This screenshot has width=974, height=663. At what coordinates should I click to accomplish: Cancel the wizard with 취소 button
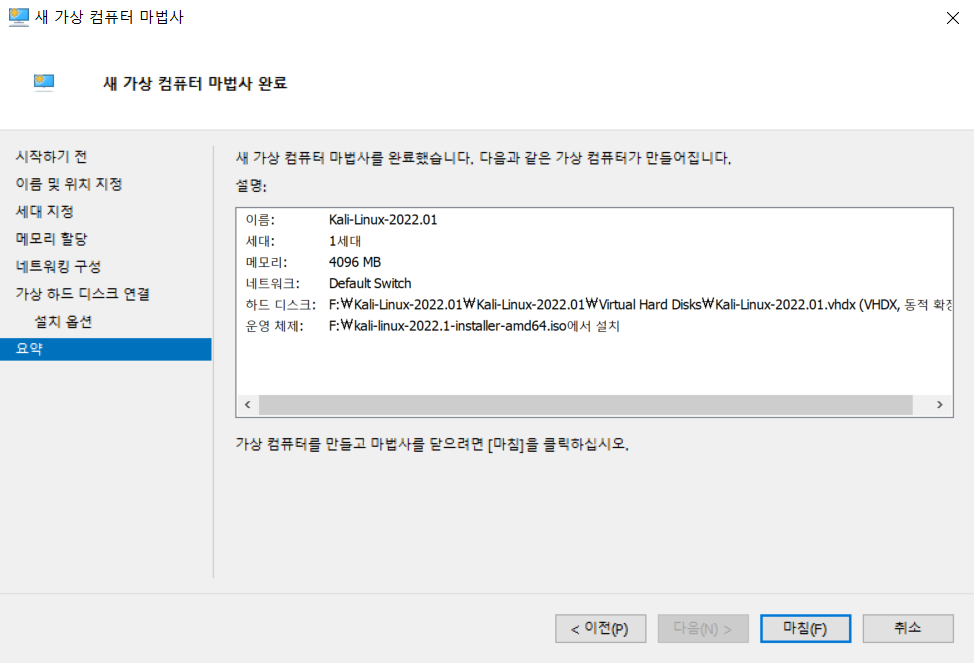pyautogui.click(x=908, y=629)
